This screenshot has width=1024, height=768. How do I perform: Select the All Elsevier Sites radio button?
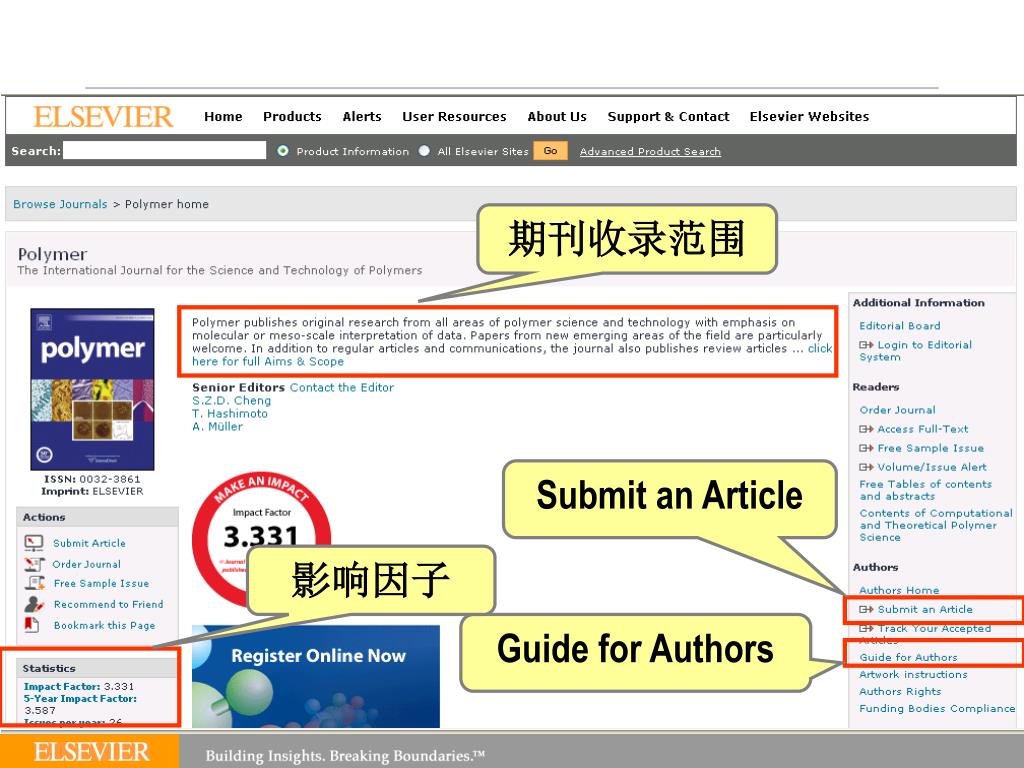[x=424, y=151]
